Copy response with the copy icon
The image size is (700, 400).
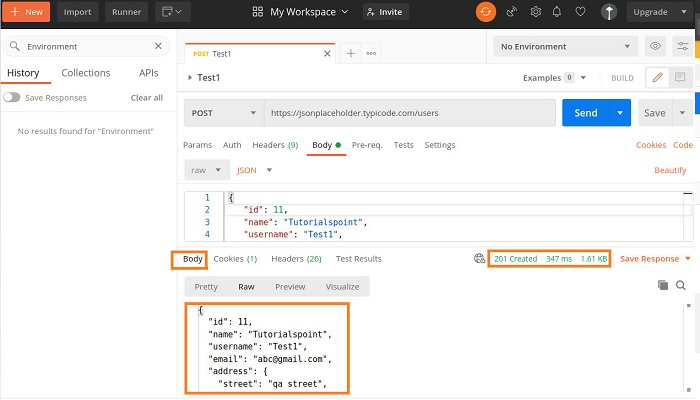[x=662, y=286]
